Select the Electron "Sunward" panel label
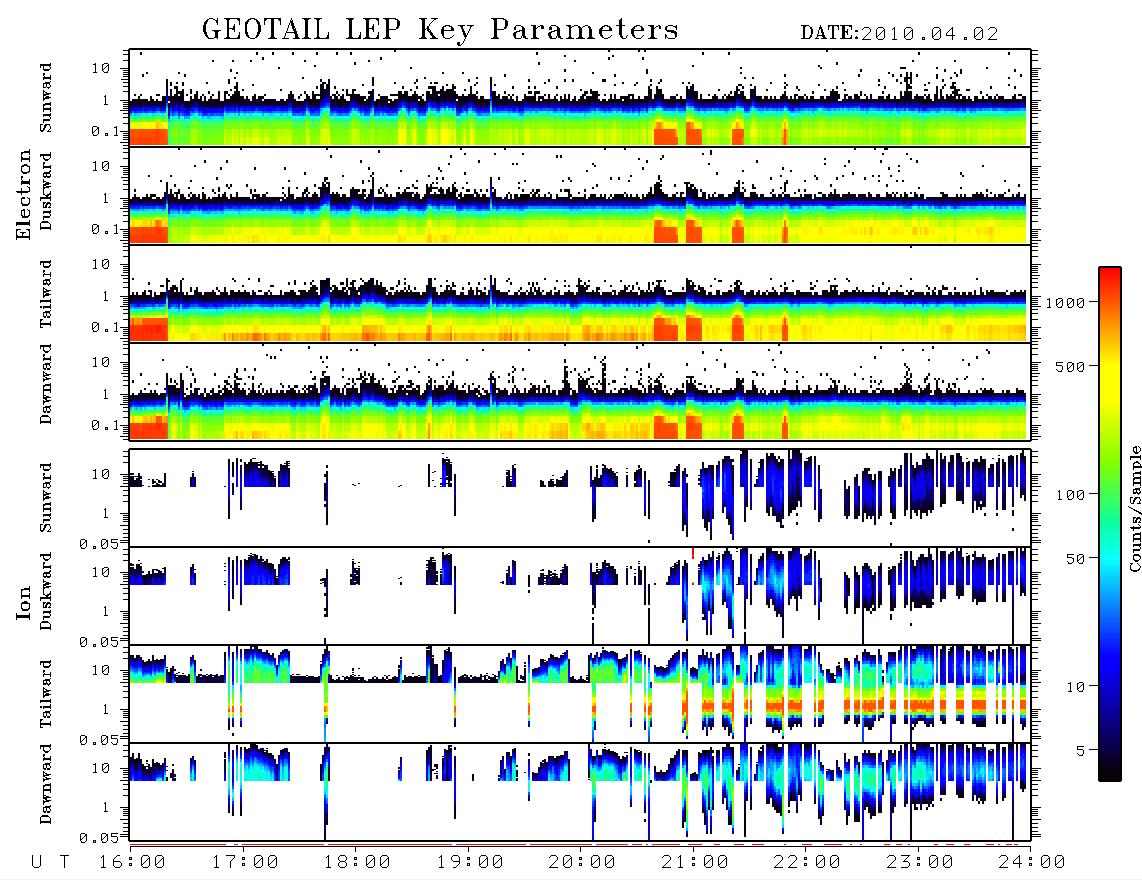1142x880 pixels. [46, 98]
